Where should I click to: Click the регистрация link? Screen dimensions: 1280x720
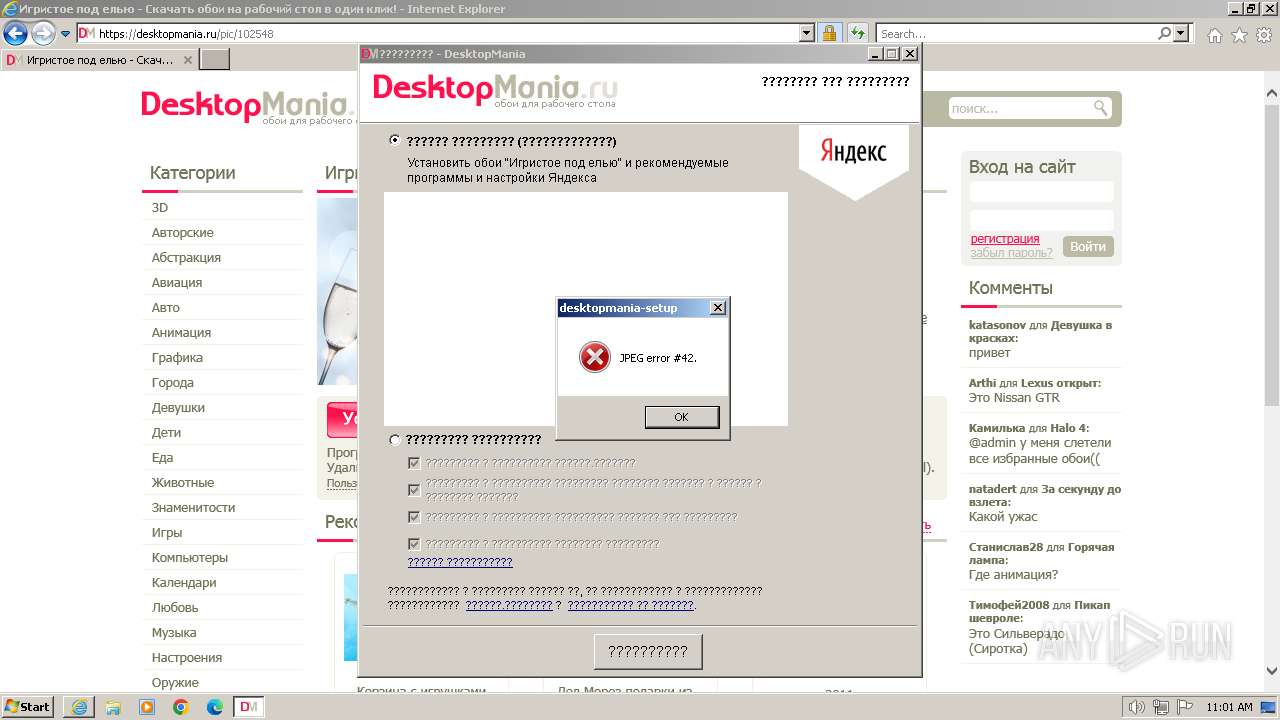click(1005, 239)
